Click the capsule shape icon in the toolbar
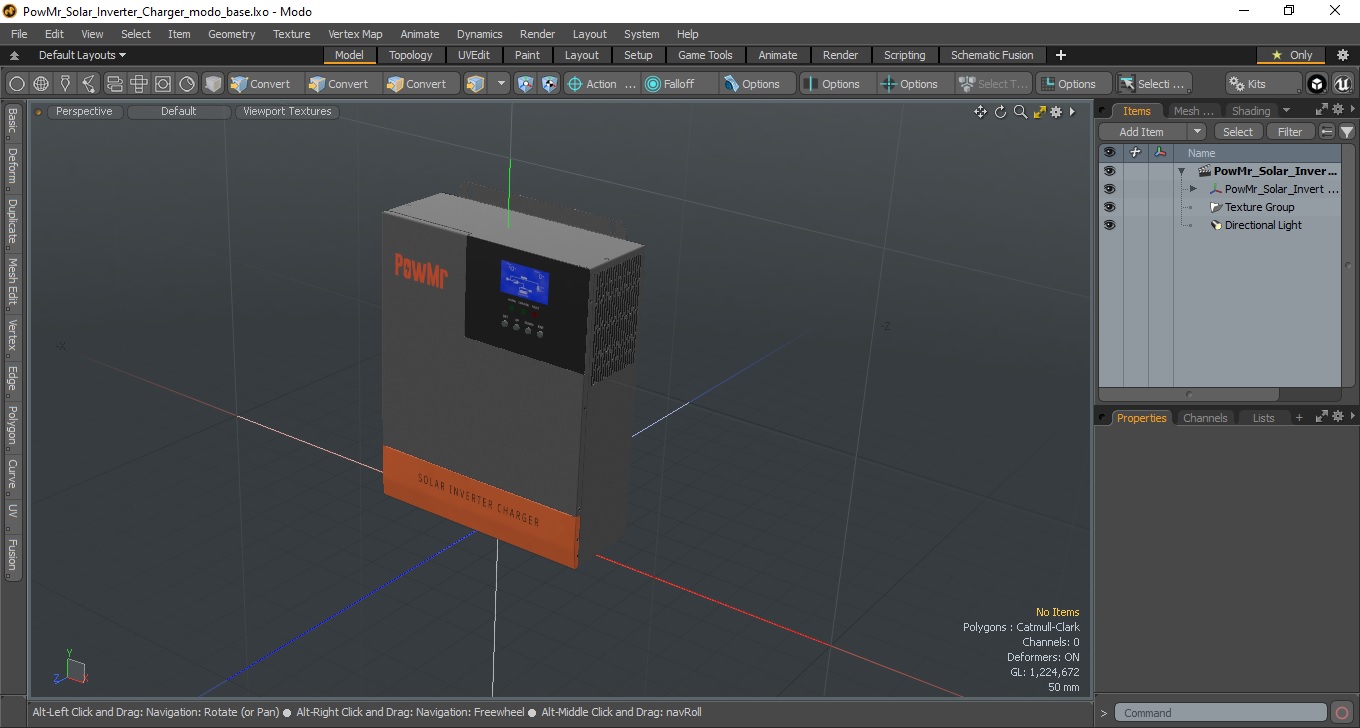This screenshot has width=1360, height=728. click(x=114, y=84)
